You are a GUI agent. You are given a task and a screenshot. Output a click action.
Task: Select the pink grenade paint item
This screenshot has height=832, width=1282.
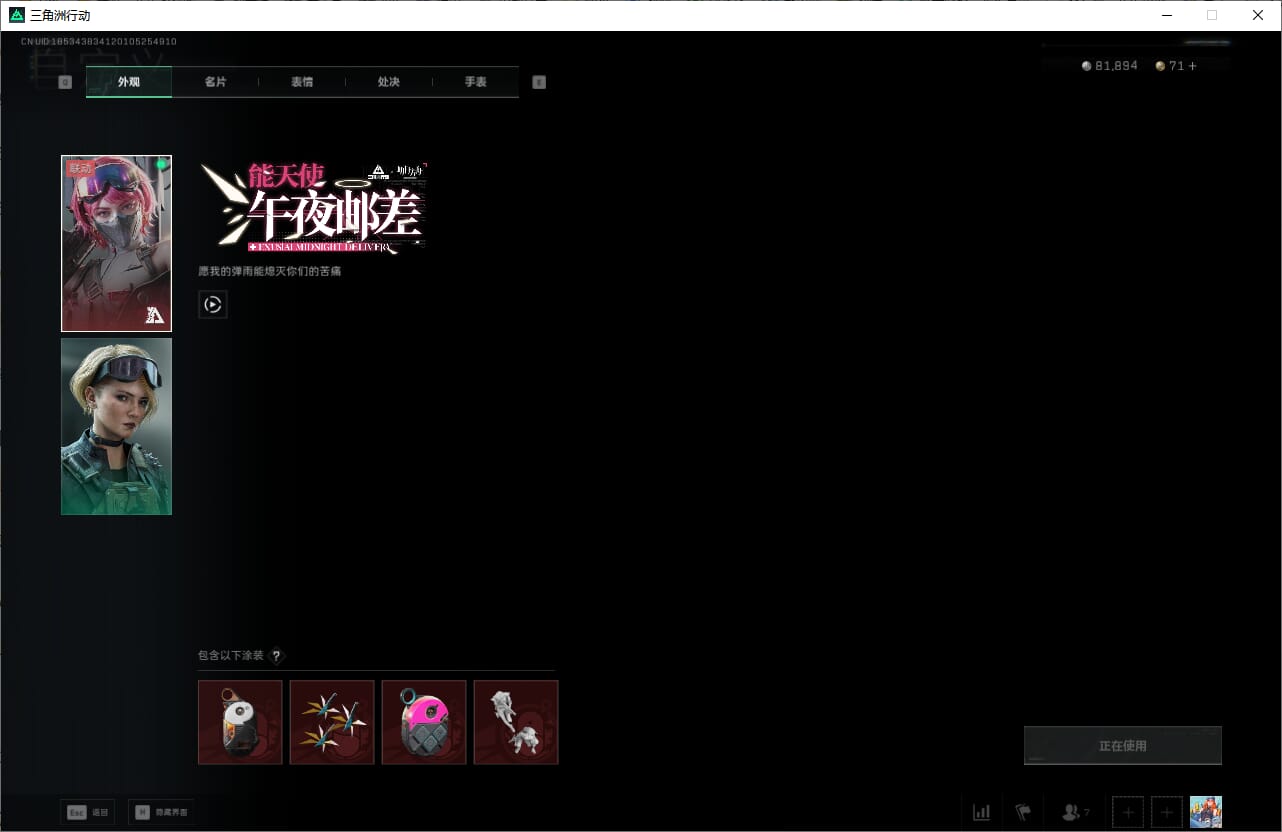point(424,722)
